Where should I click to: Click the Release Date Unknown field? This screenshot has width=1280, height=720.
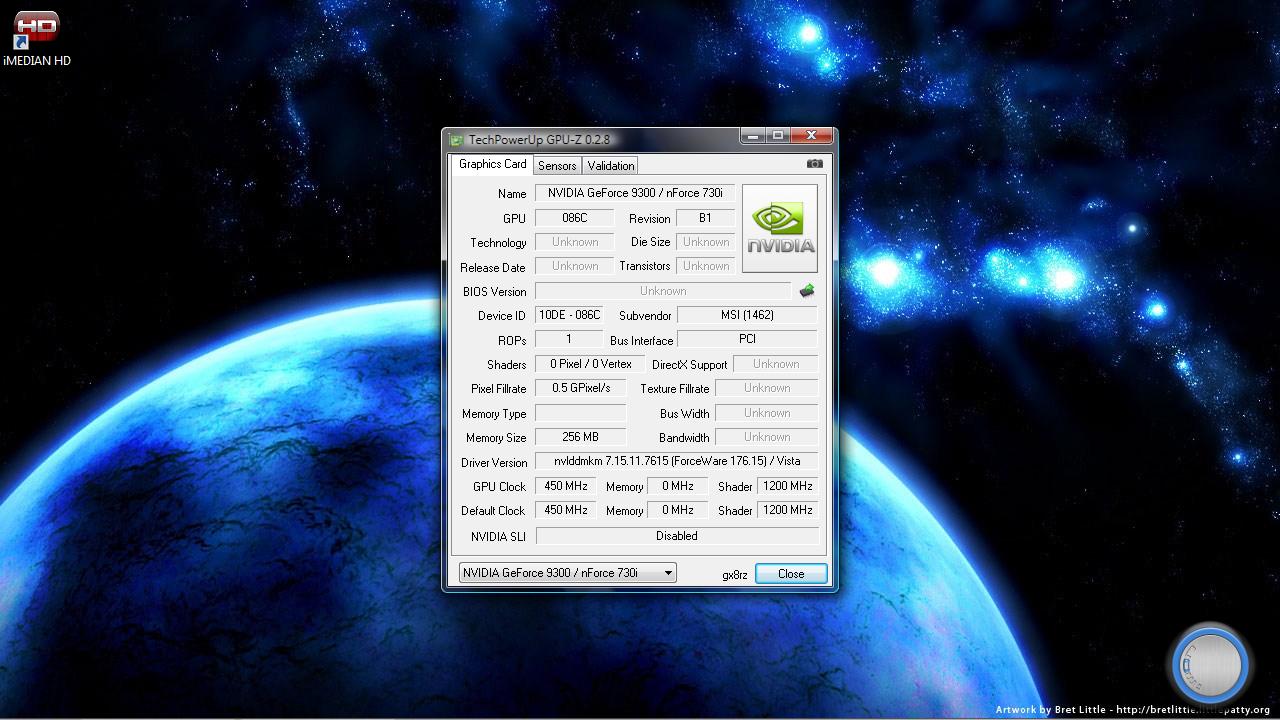tap(574, 266)
